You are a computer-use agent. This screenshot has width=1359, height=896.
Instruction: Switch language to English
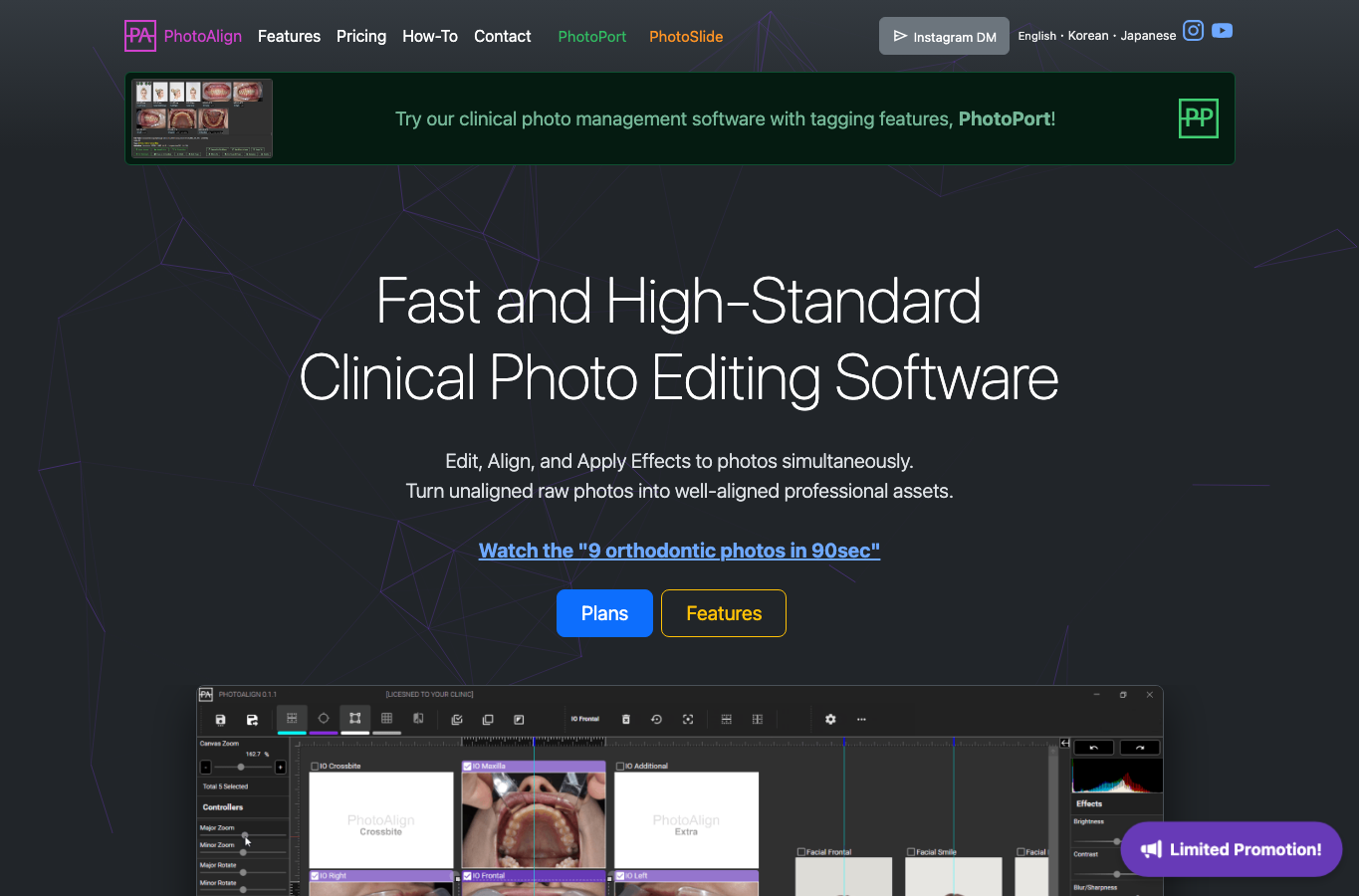click(x=1037, y=36)
